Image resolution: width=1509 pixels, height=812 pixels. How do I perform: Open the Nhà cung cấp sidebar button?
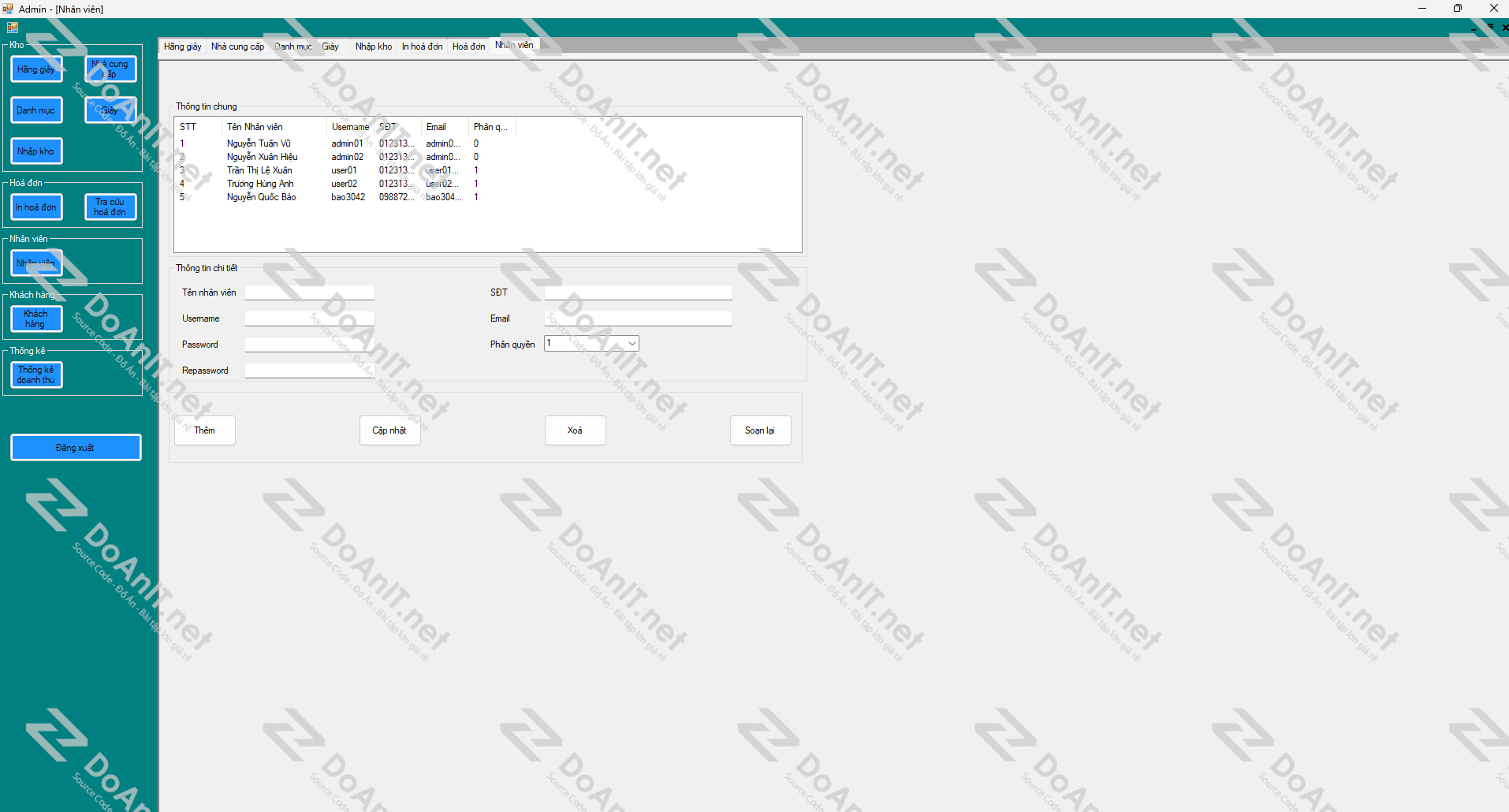point(110,69)
